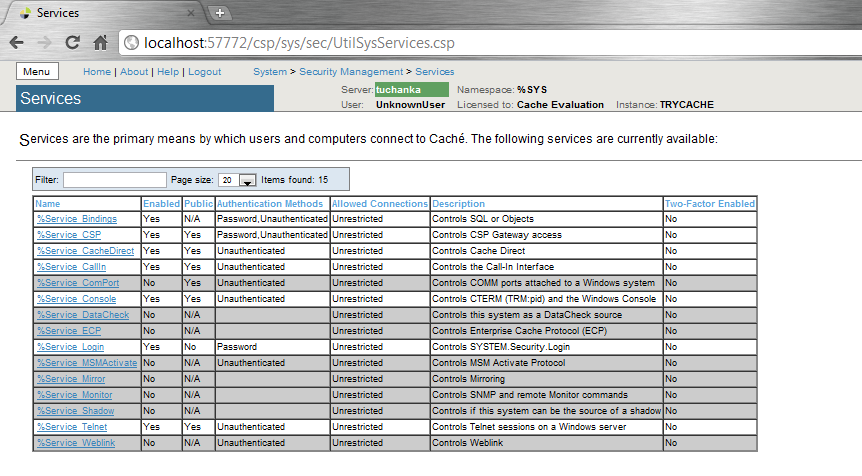
Task: Close the Services browser tab
Action: pyautogui.click(x=191, y=13)
